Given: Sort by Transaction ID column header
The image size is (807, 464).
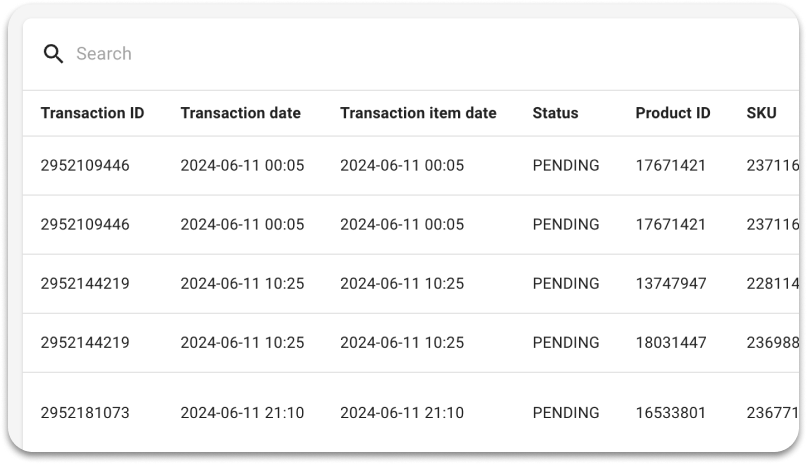Looking at the screenshot, I should (x=93, y=113).
